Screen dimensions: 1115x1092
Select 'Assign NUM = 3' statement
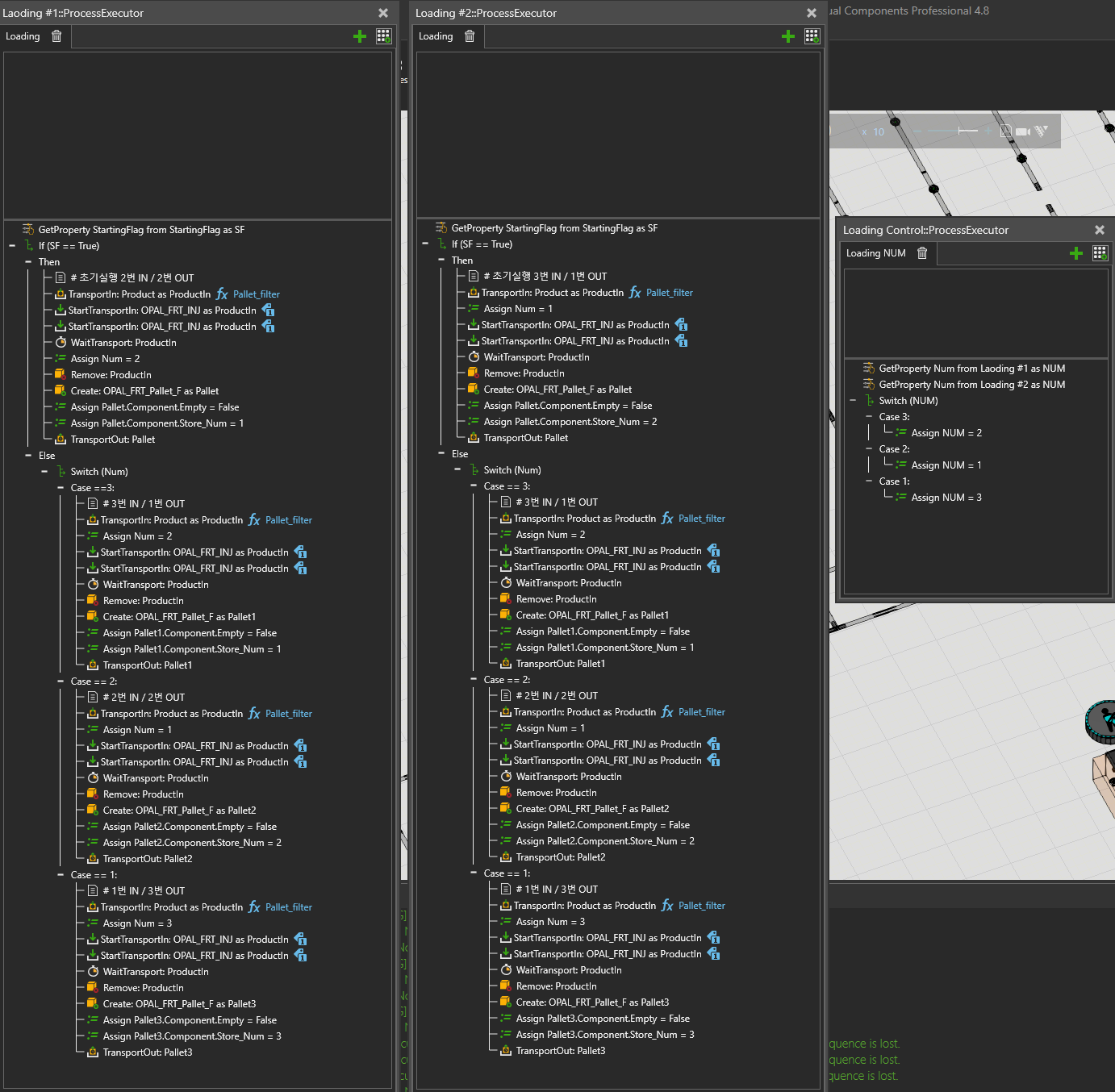[946, 498]
